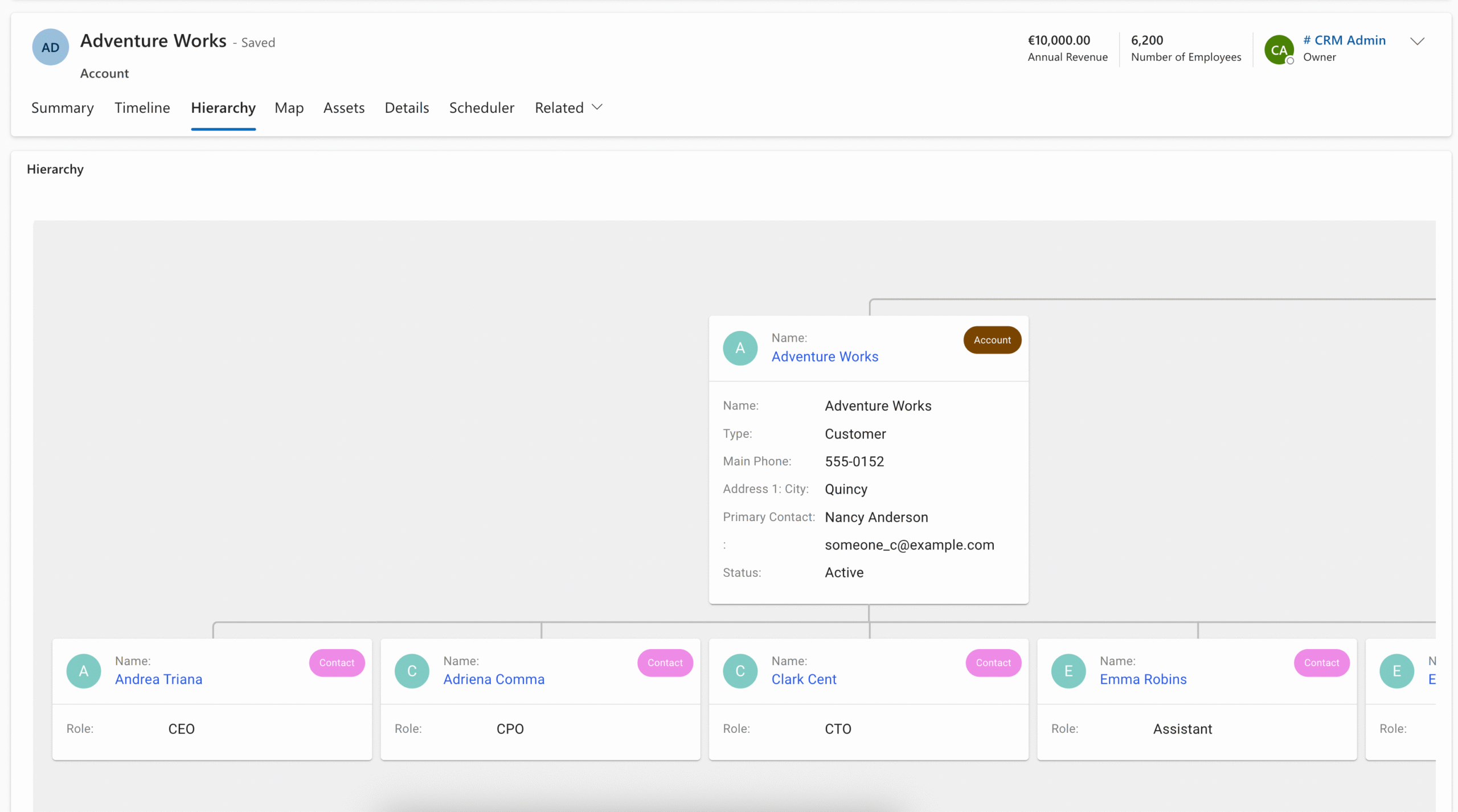The image size is (1458, 812).
Task: Click the CPO role value
Action: click(x=510, y=729)
